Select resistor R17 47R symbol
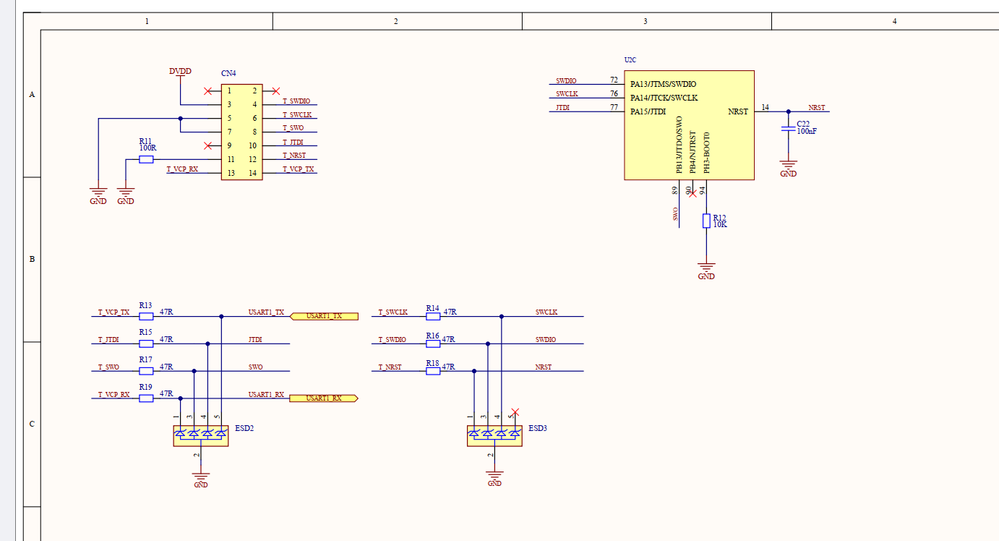 click(x=147, y=371)
